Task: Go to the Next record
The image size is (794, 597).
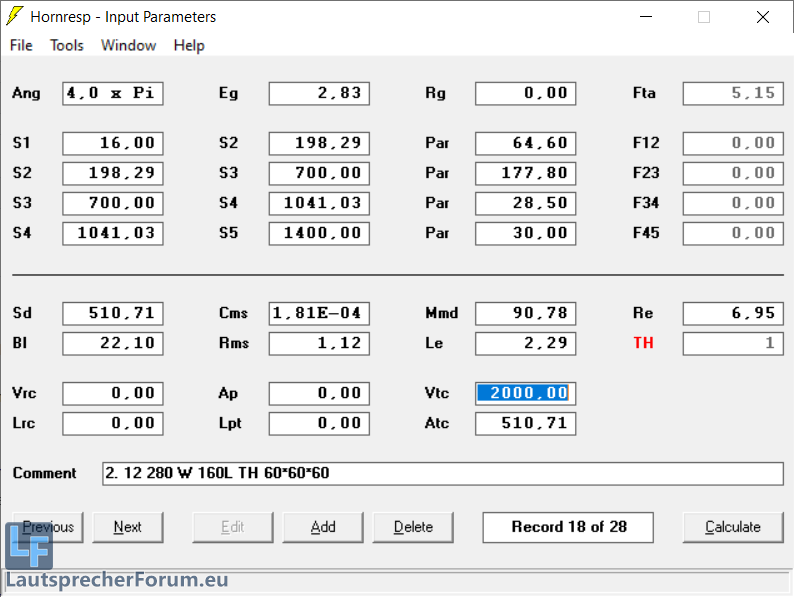Action: coord(128,527)
